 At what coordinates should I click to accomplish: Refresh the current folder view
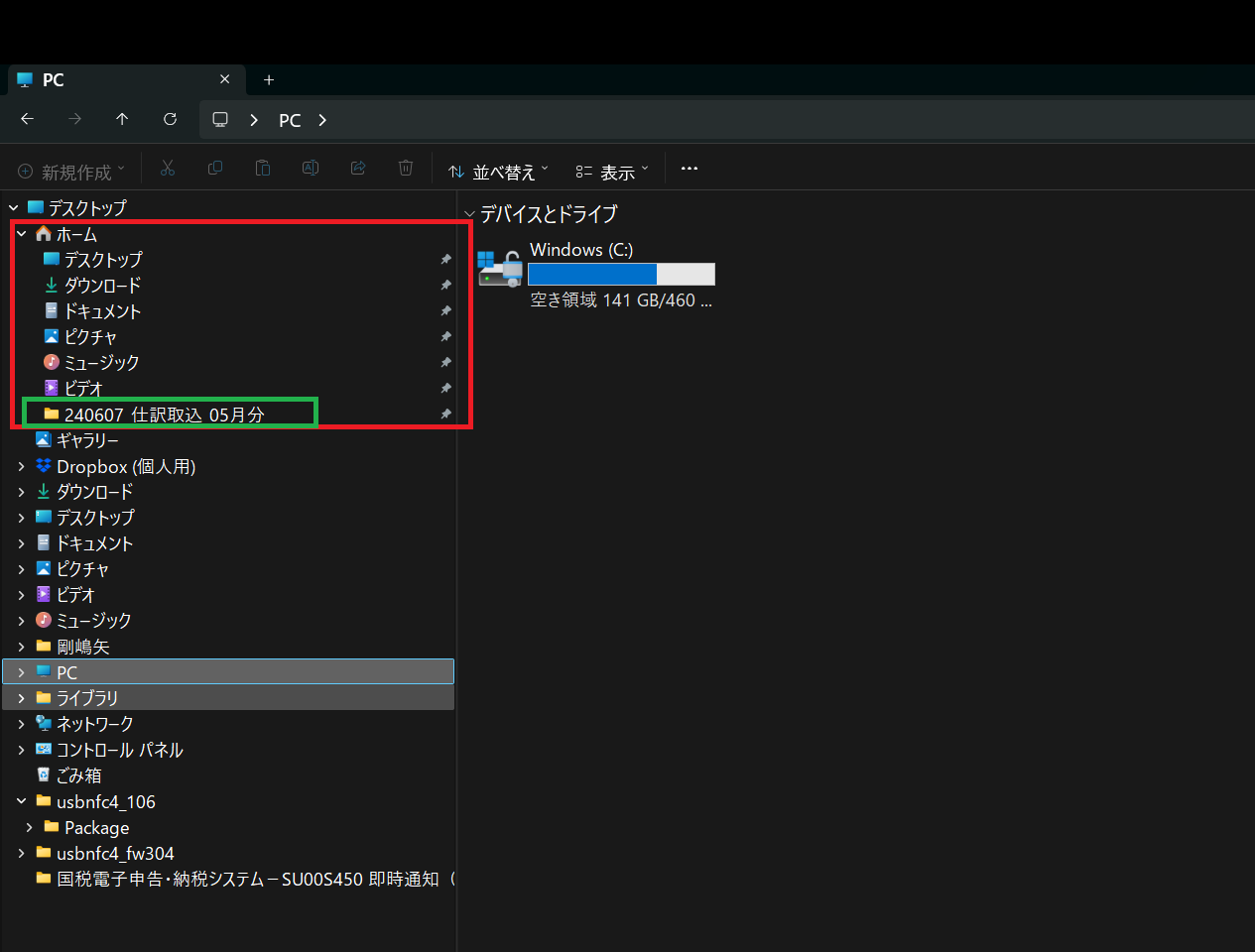tap(170, 119)
